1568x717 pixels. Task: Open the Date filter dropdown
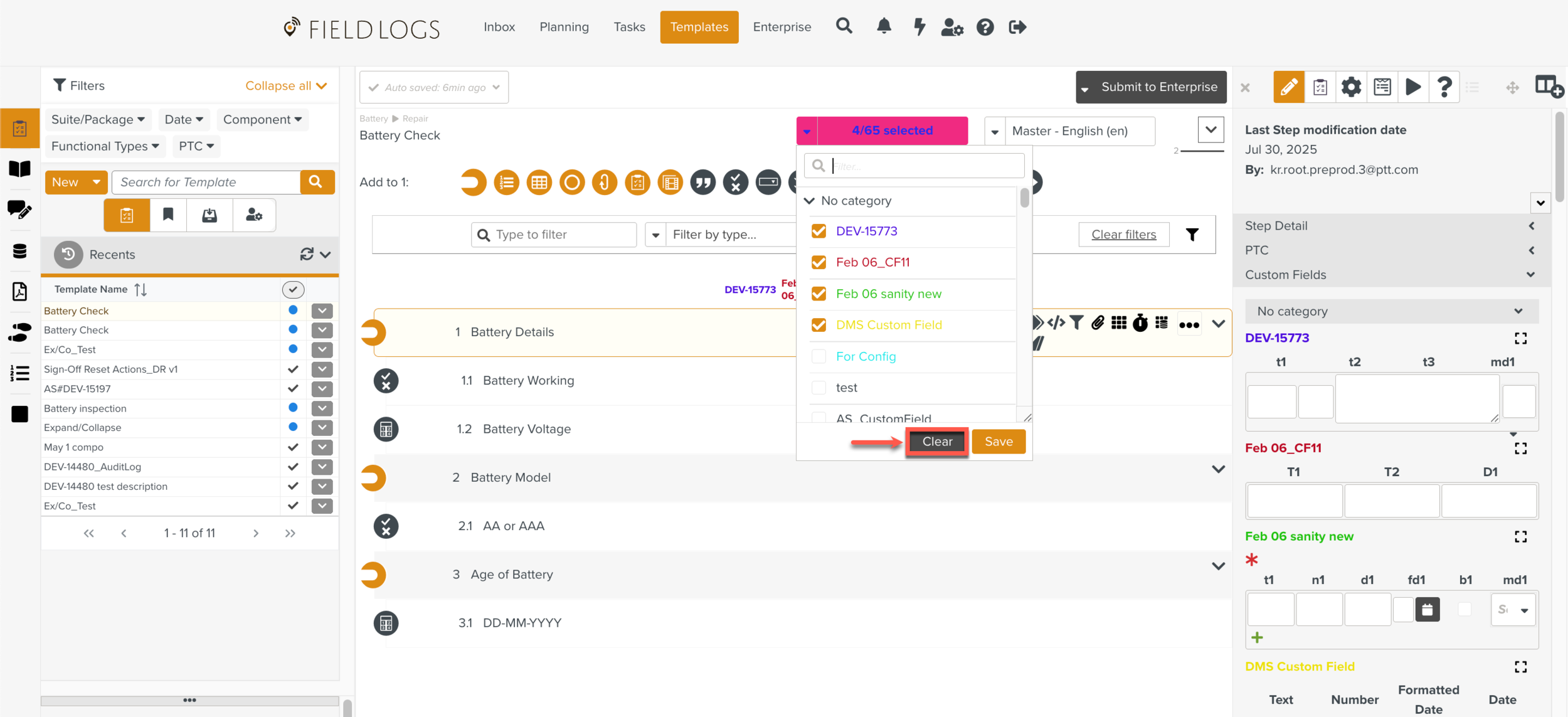click(x=183, y=119)
